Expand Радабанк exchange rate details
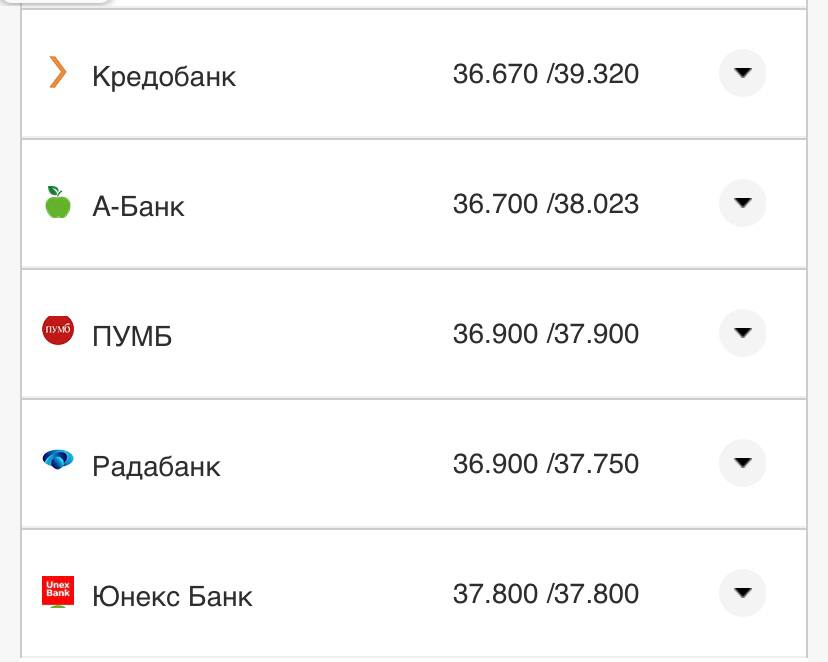The height and width of the screenshot is (662, 828). (x=742, y=461)
